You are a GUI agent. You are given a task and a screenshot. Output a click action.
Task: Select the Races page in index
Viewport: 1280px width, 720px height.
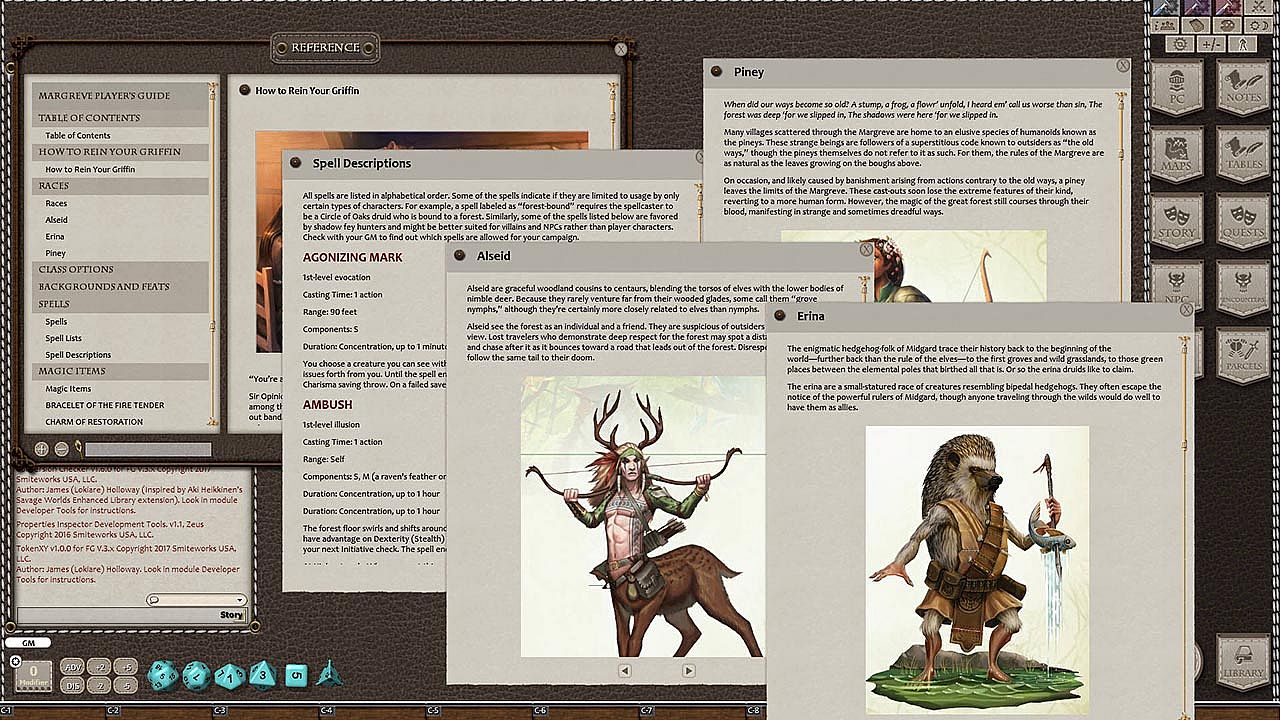click(x=56, y=203)
